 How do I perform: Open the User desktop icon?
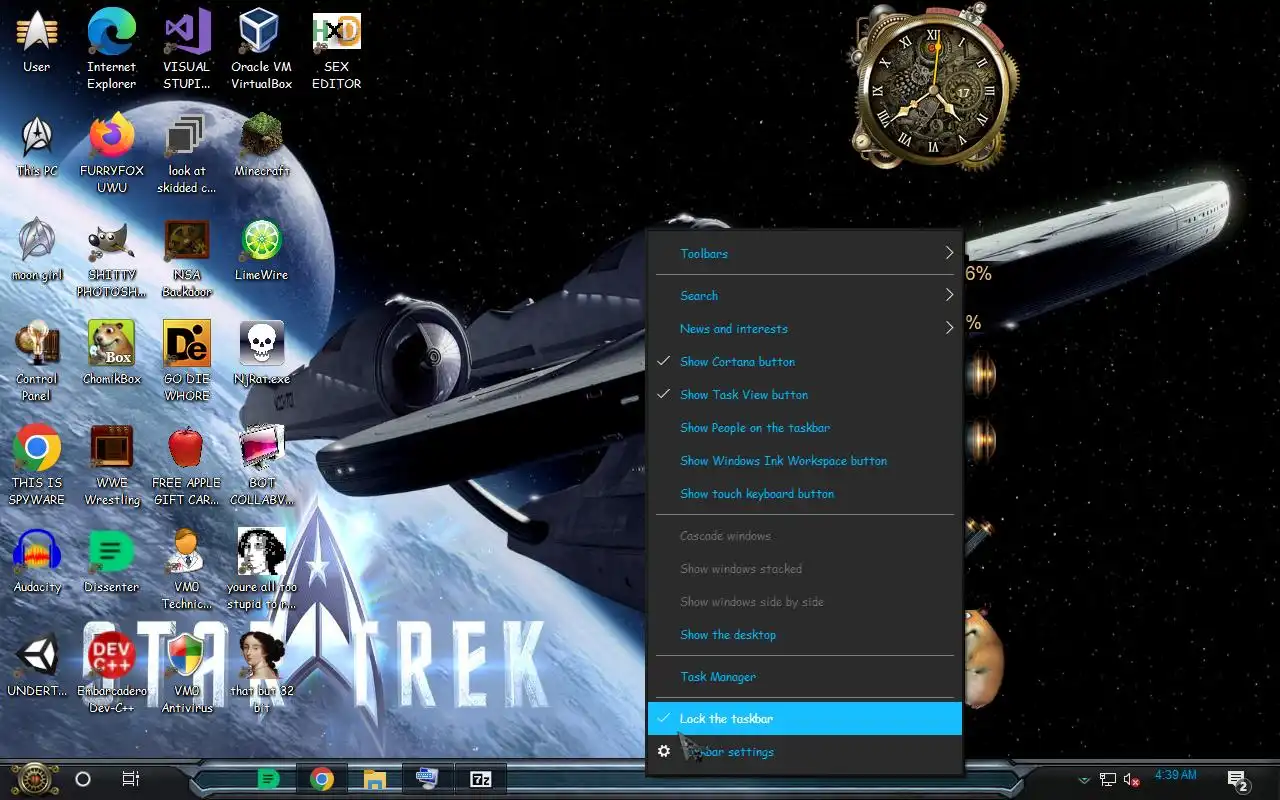coord(37,42)
